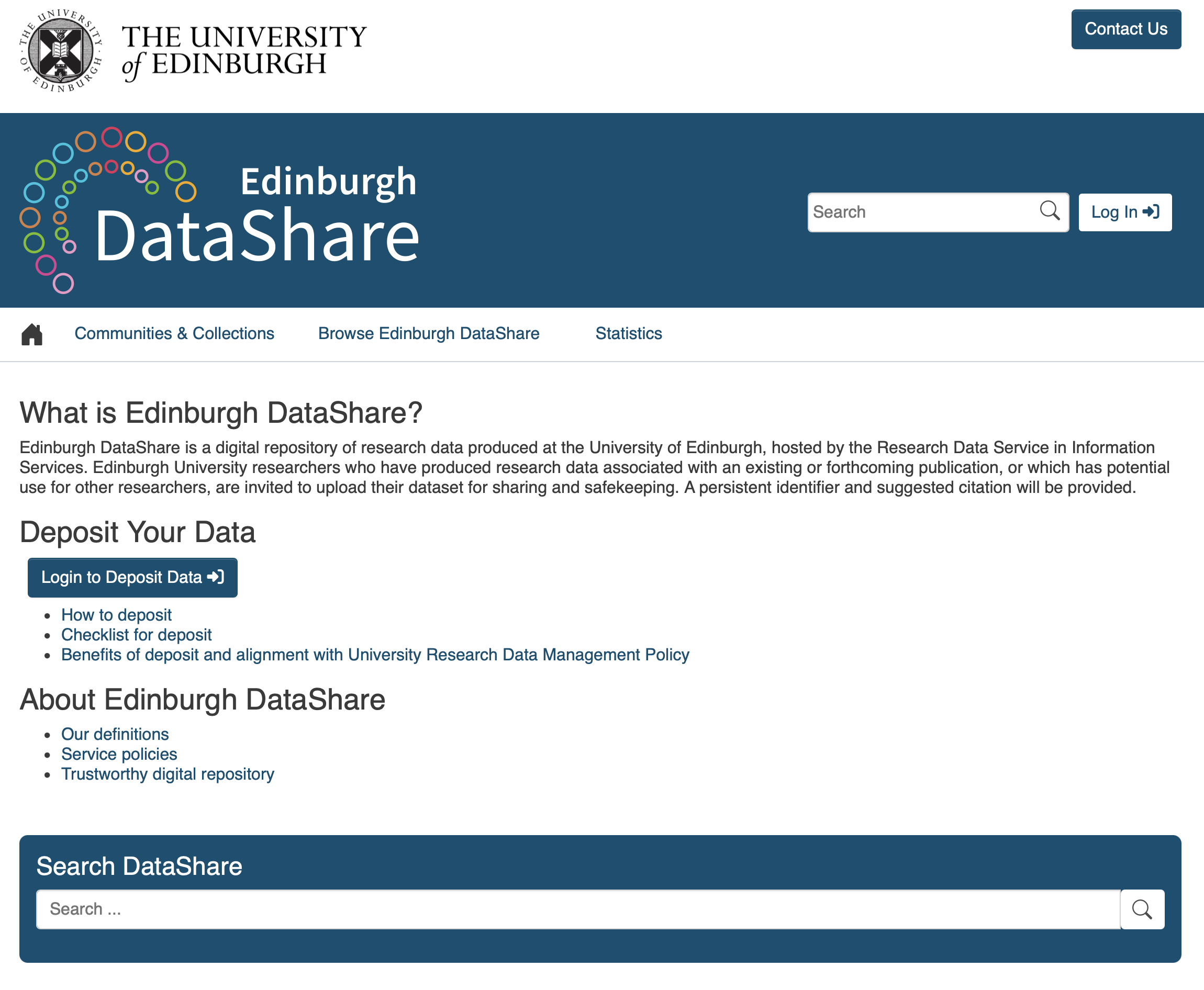Click the Edinburgh DataShare banner logo

point(220,210)
